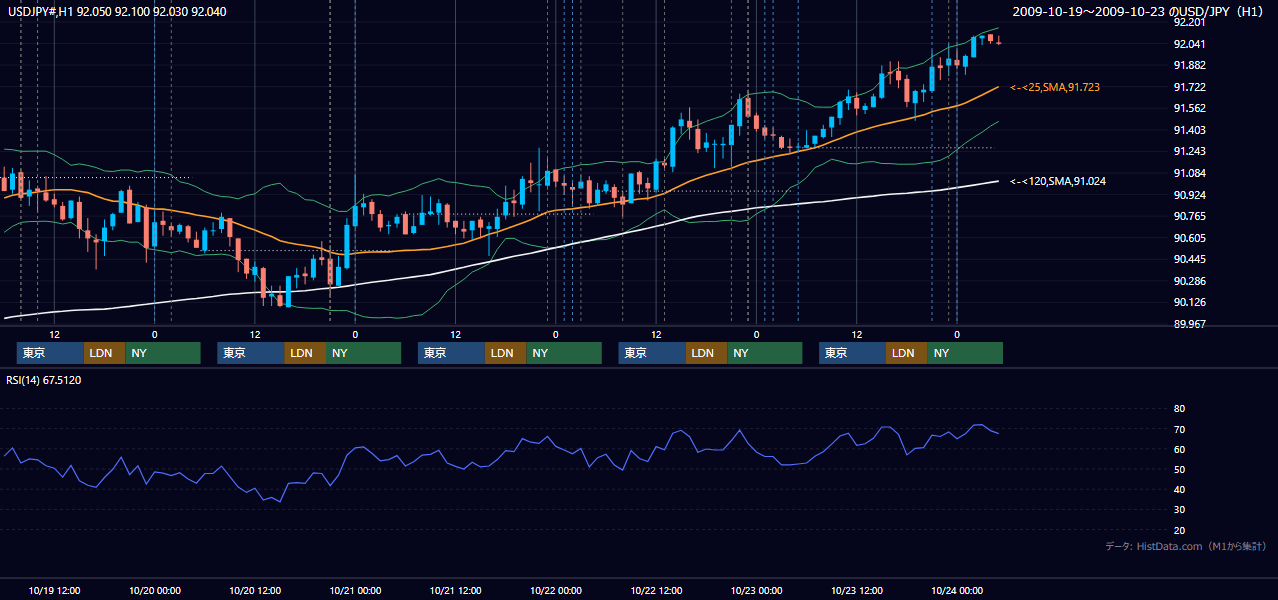Click the RSI 80 level label
This screenshot has width=1278, height=600.
click(x=1179, y=409)
